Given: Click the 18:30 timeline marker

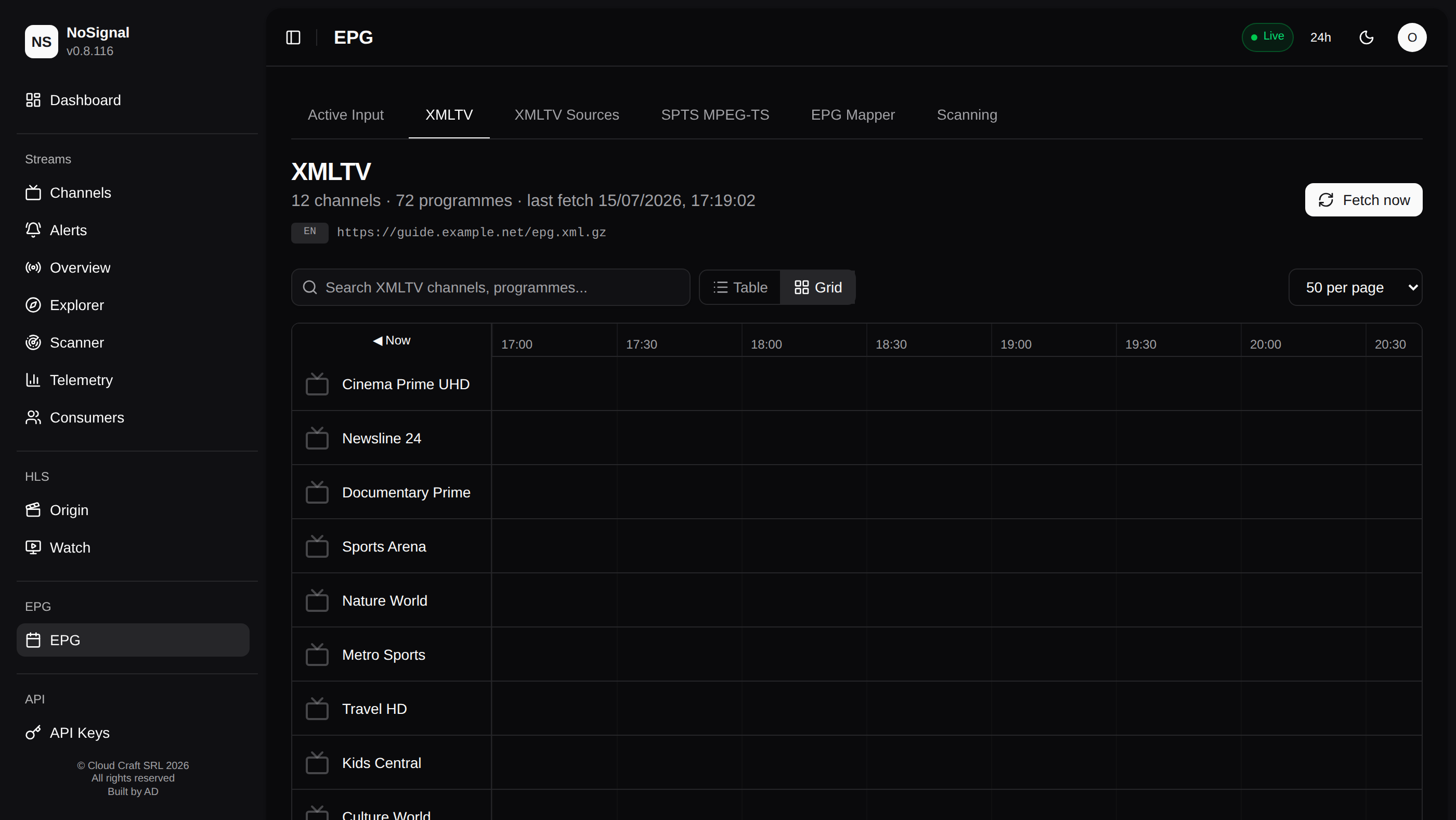Looking at the screenshot, I should tap(891, 344).
